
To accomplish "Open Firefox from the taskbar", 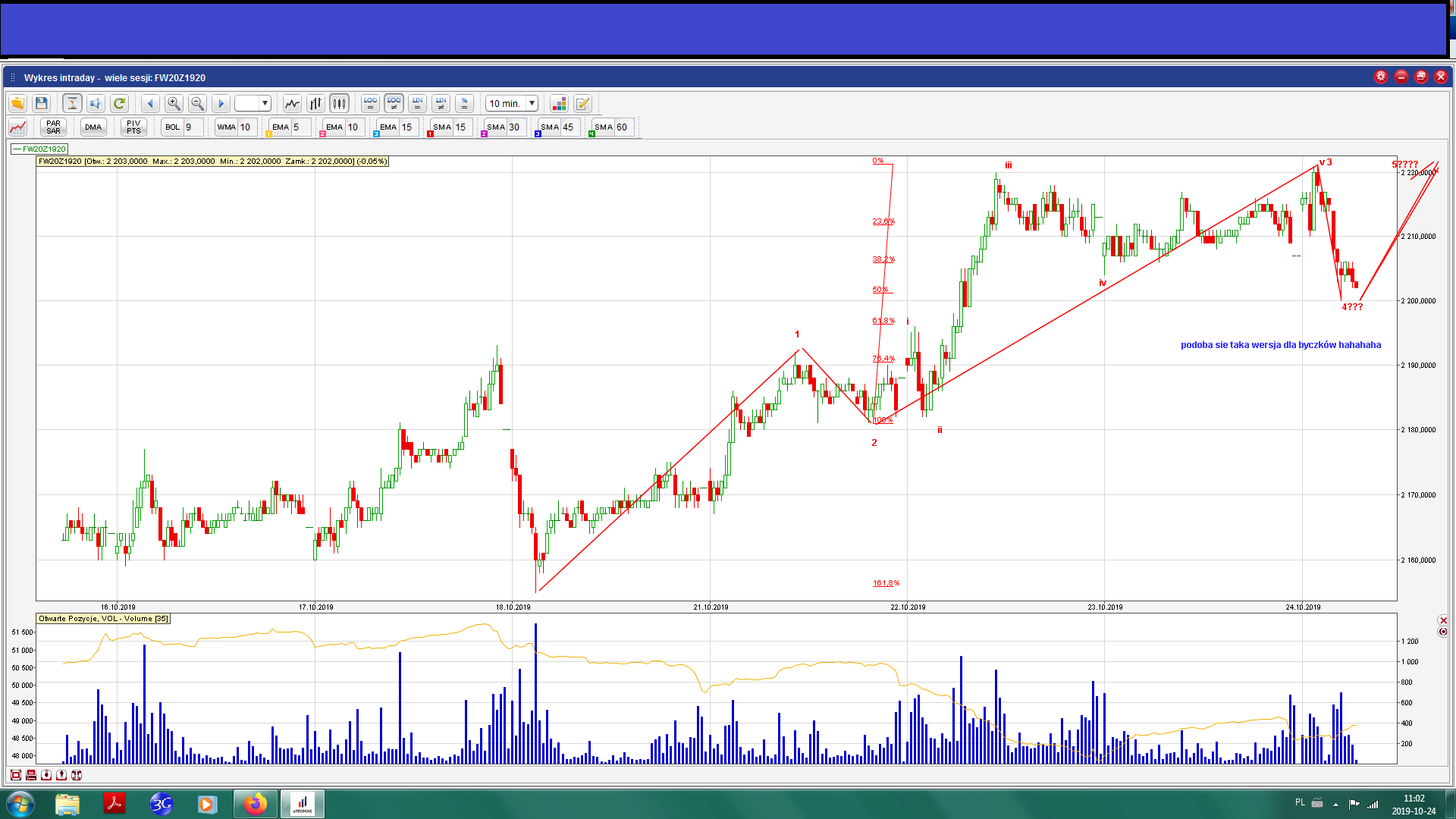I will click(x=255, y=803).
